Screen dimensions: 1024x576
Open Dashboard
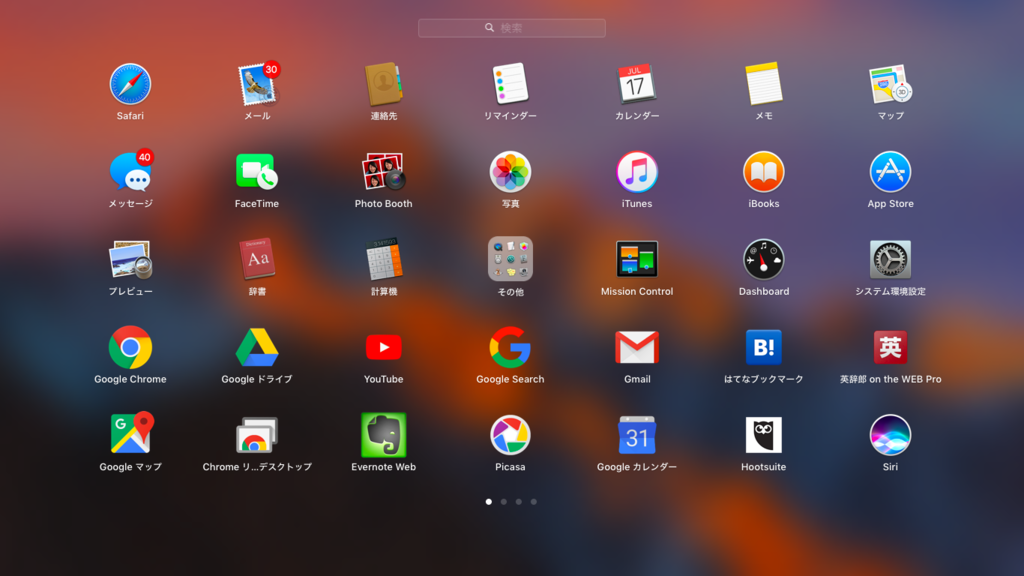click(x=763, y=259)
